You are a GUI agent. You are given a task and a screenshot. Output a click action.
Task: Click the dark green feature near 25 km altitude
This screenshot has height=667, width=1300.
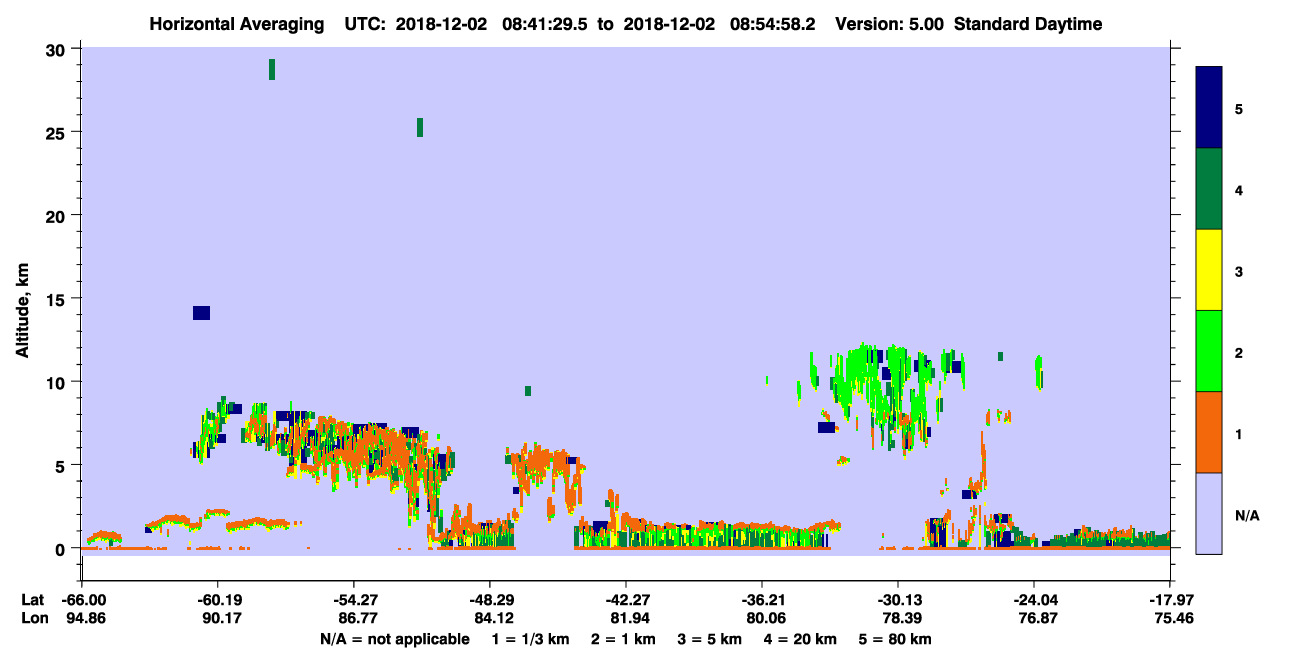pyautogui.click(x=420, y=127)
